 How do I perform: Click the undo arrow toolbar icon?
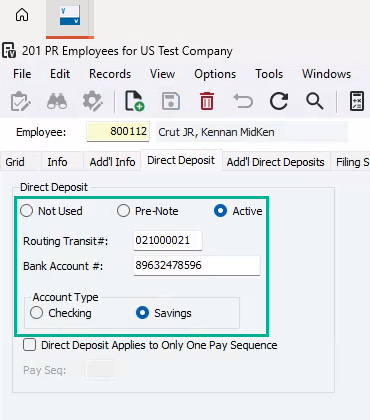click(243, 101)
